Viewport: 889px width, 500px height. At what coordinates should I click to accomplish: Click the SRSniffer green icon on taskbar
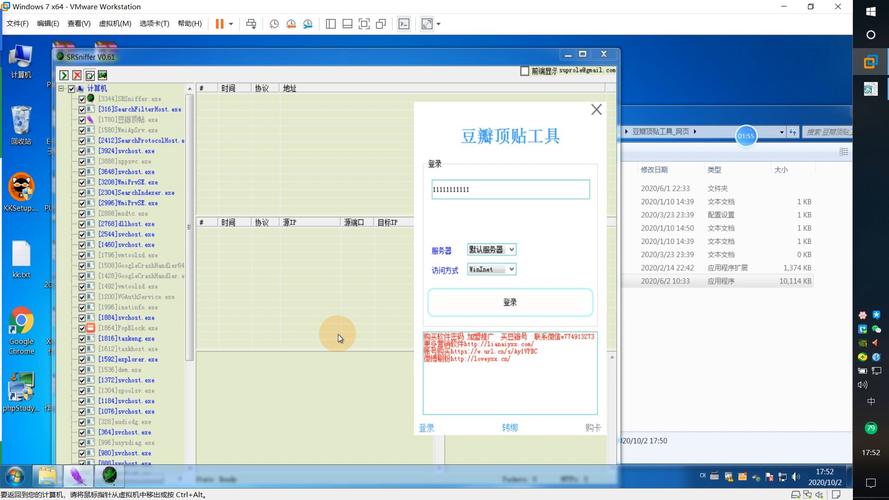pos(109,475)
